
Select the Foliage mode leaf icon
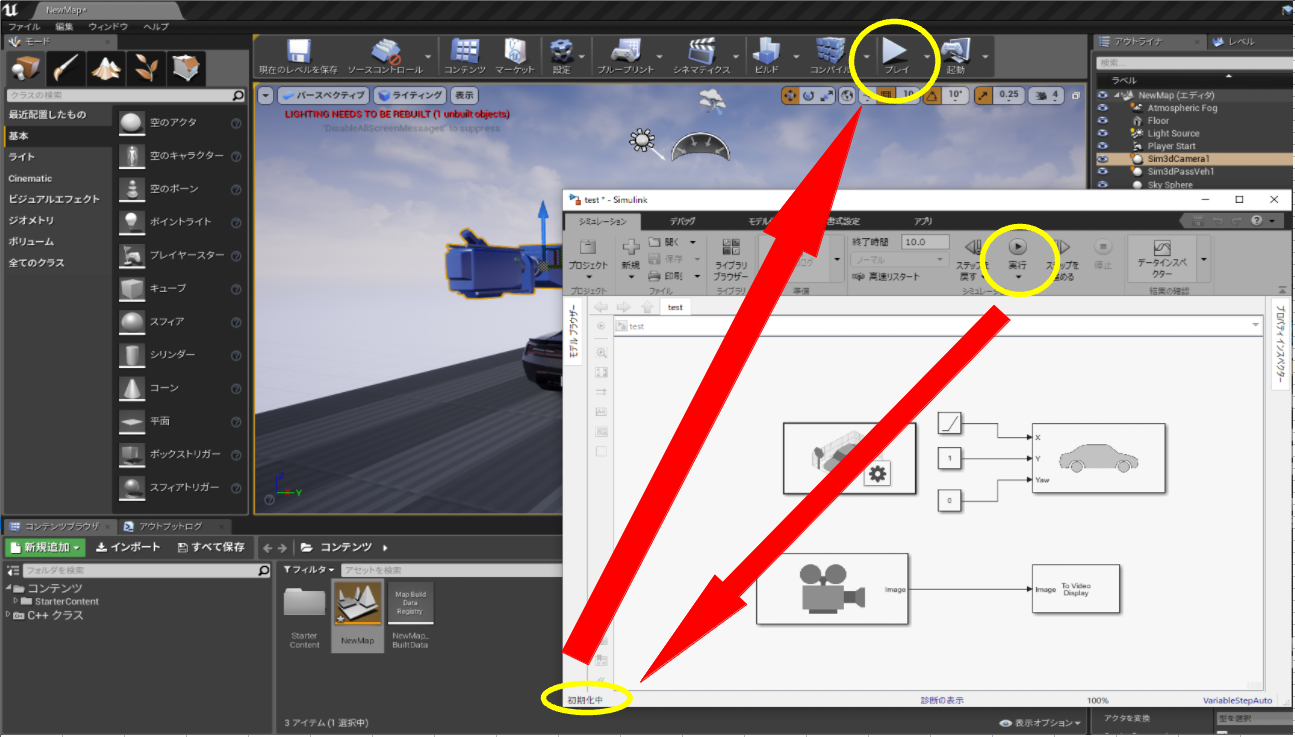tap(146, 67)
